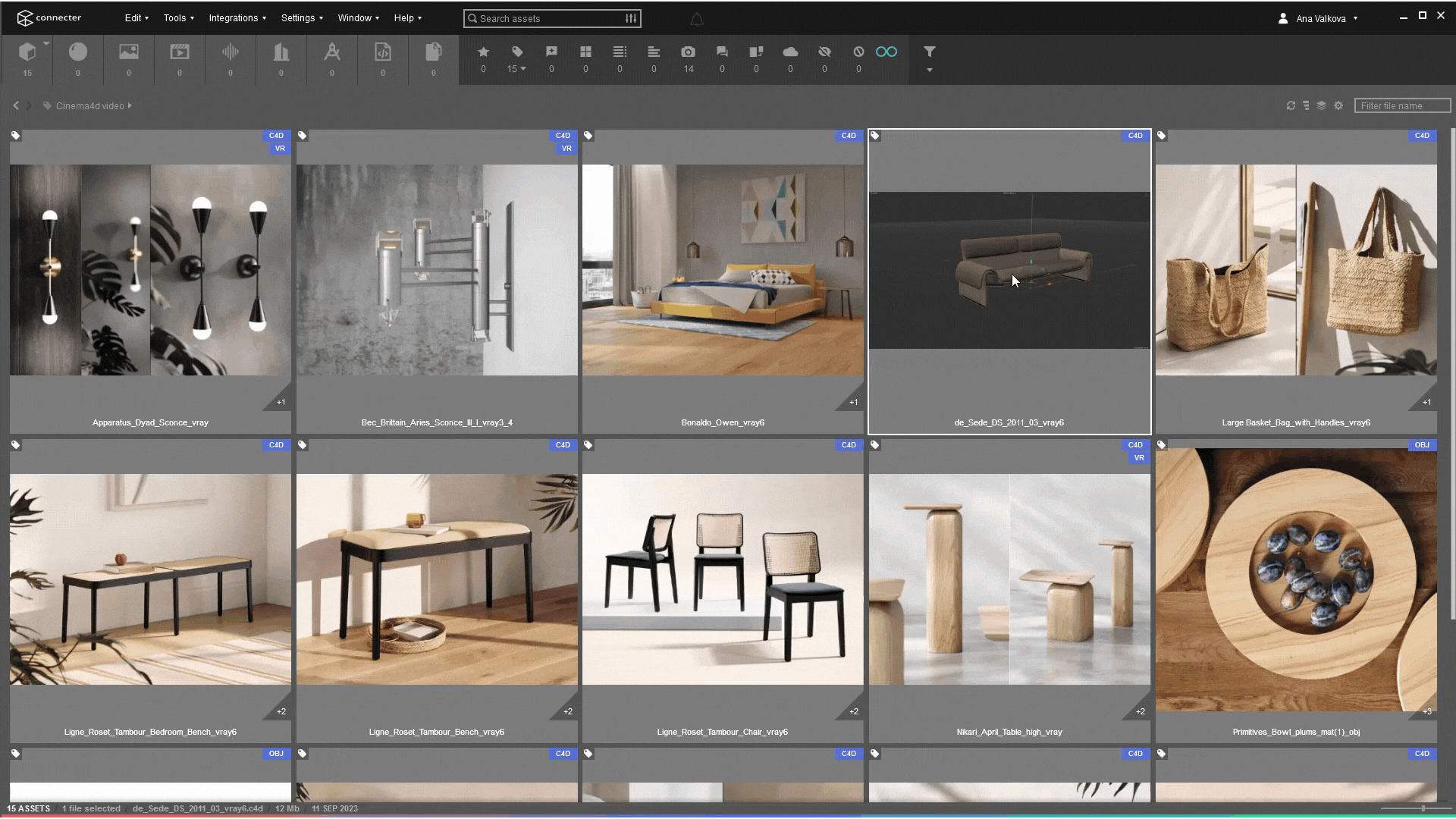This screenshot has width=1456, height=819.
Task: Open the Edit menu
Action: [x=136, y=18]
